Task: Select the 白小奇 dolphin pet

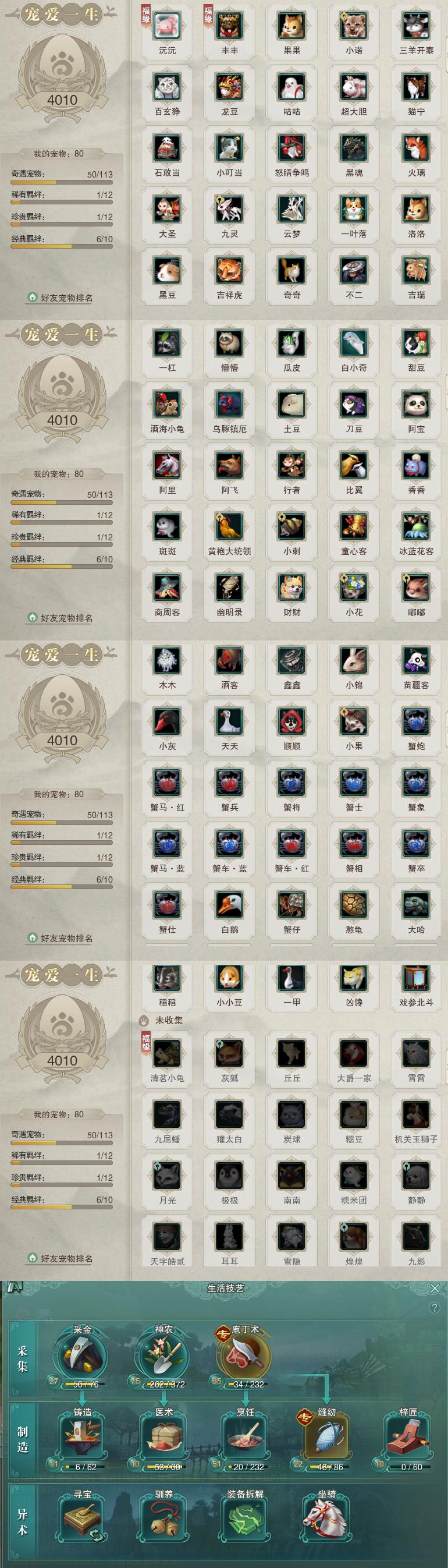Action: coord(354,344)
